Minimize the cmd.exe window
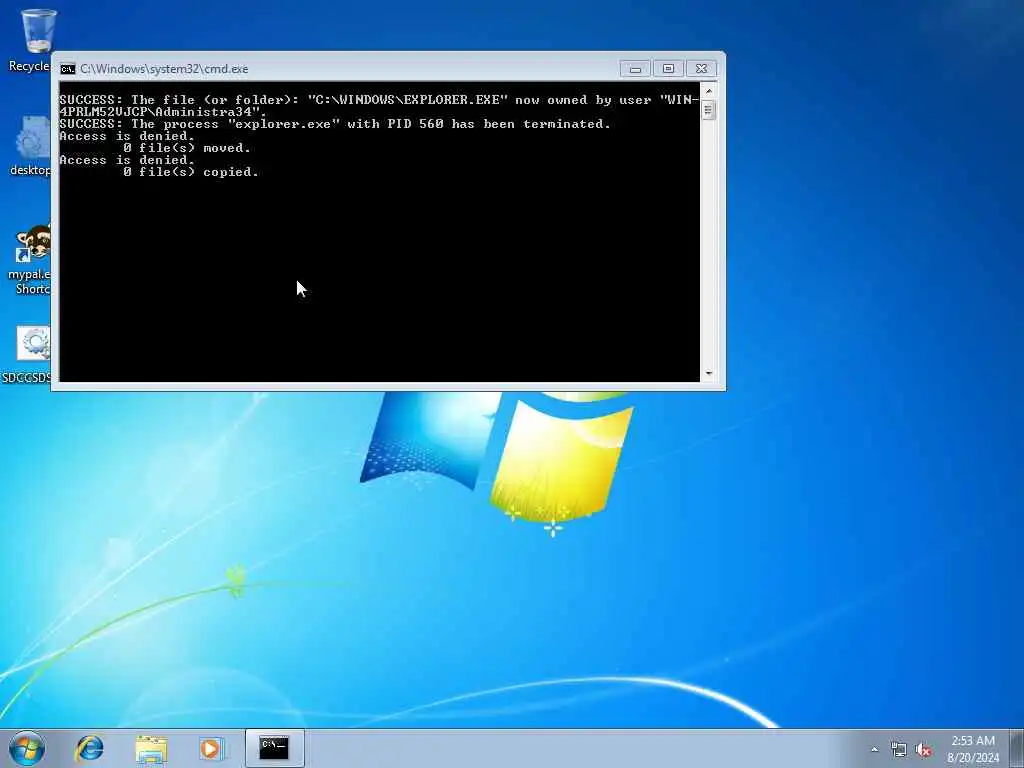The image size is (1024, 768). pyautogui.click(x=635, y=69)
